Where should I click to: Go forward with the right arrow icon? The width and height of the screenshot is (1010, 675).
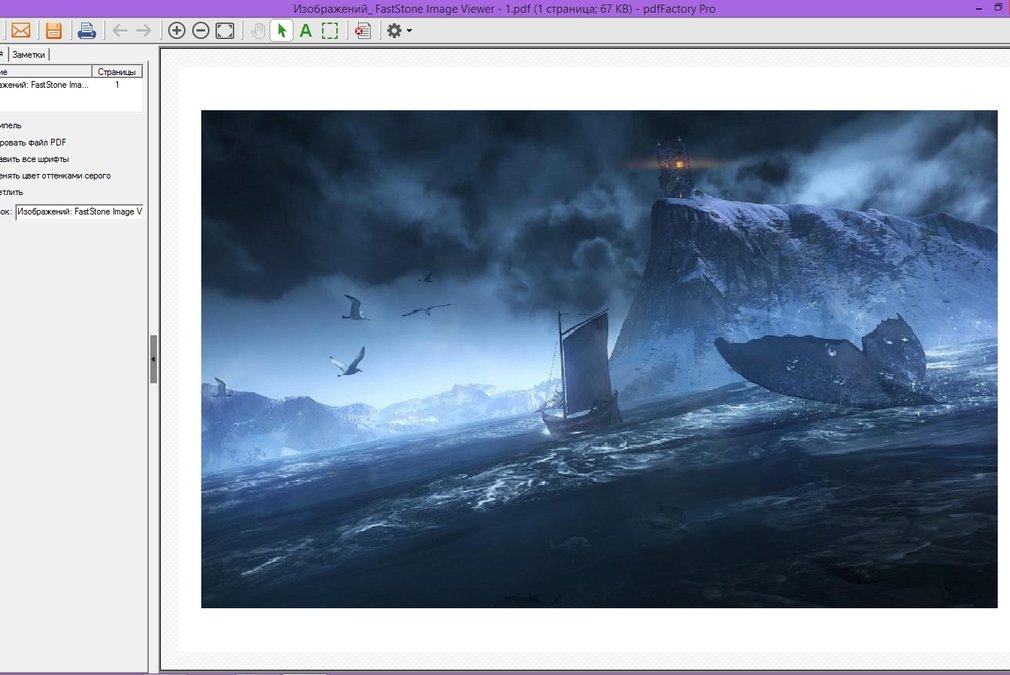[x=144, y=30]
